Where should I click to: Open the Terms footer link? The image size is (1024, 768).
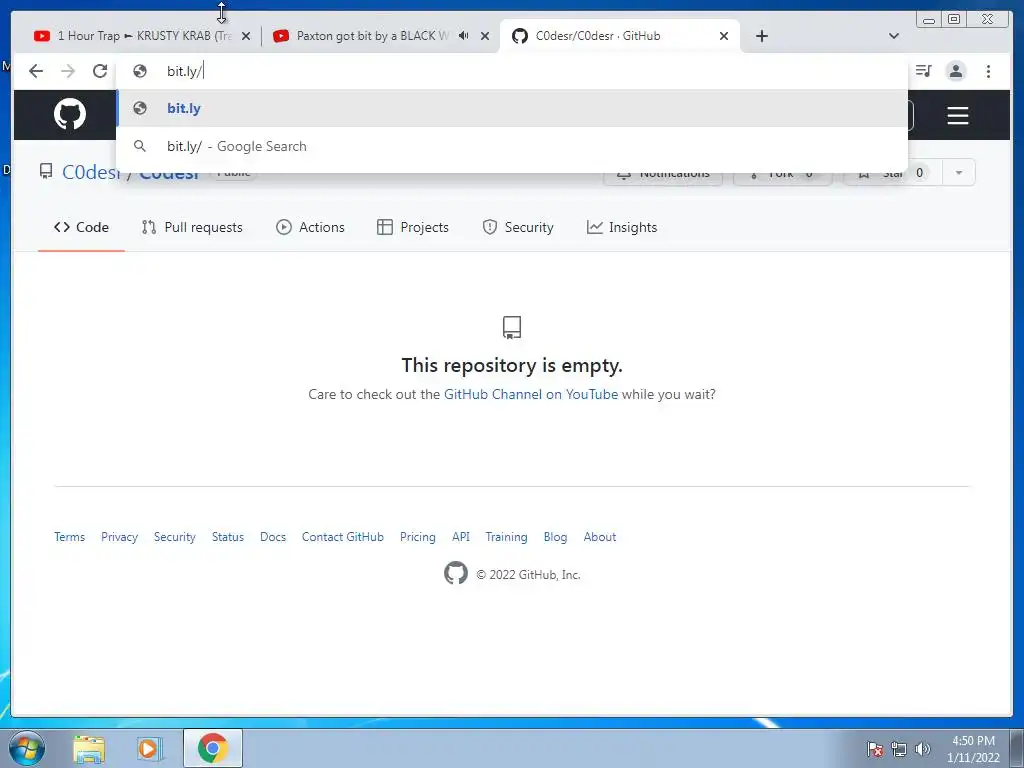(69, 537)
